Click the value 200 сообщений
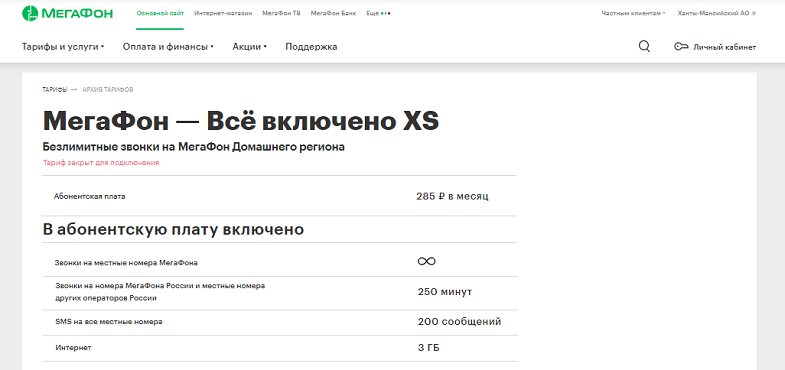This screenshot has width=785, height=370. [x=459, y=321]
